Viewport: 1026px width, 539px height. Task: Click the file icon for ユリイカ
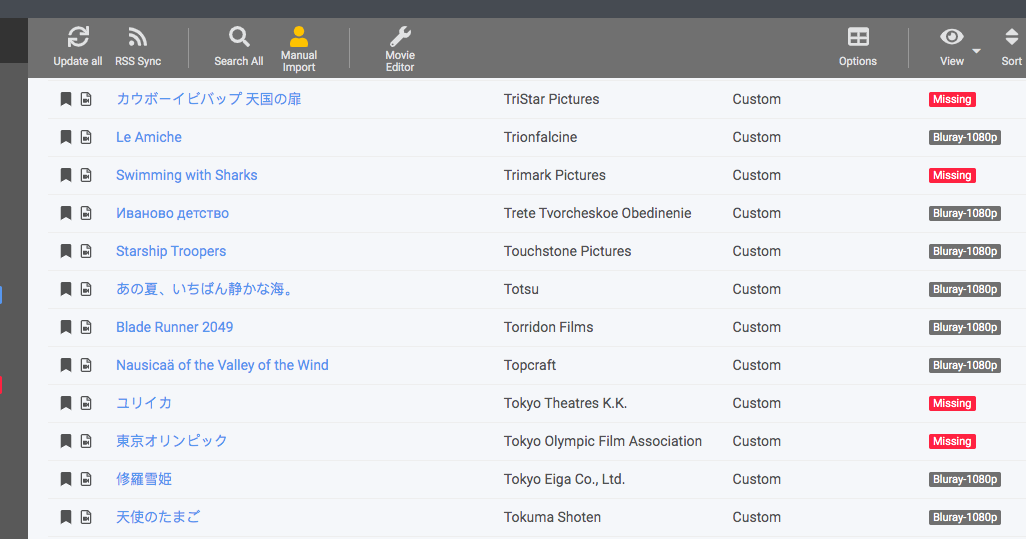click(x=86, y=403)
